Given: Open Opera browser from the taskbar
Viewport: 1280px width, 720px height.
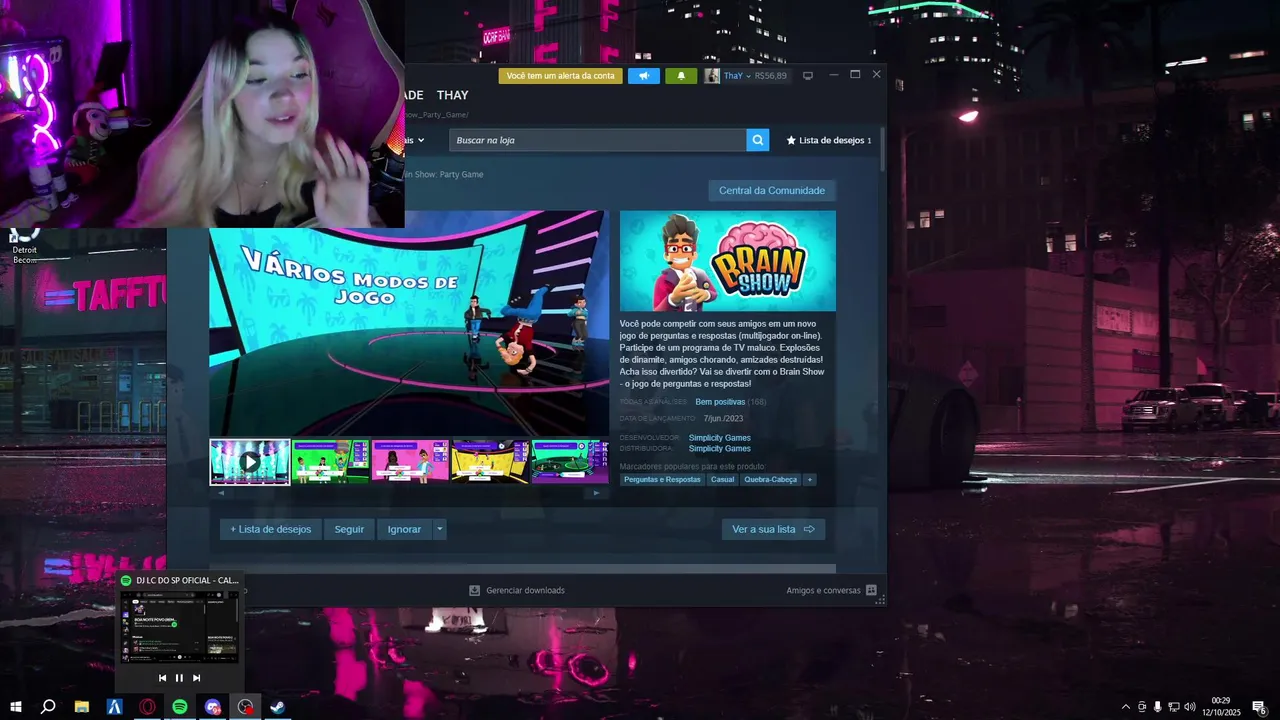Looking at the screenshot, I should click(x=148, y=707).
